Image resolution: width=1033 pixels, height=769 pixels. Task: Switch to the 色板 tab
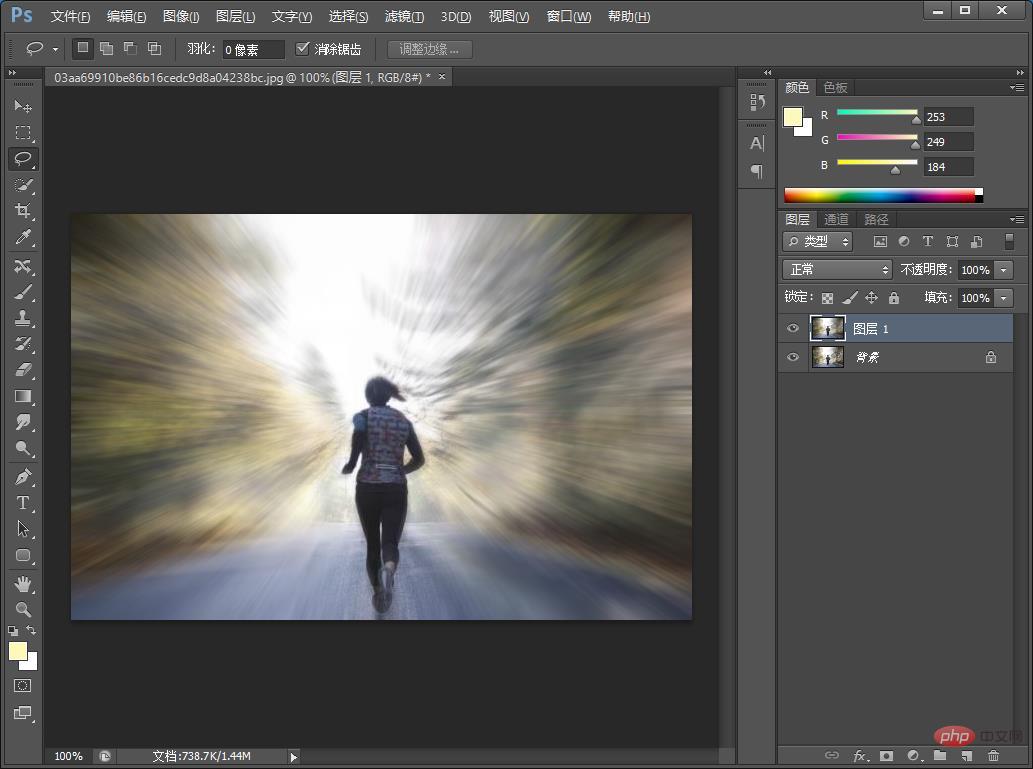coord(835,87)
